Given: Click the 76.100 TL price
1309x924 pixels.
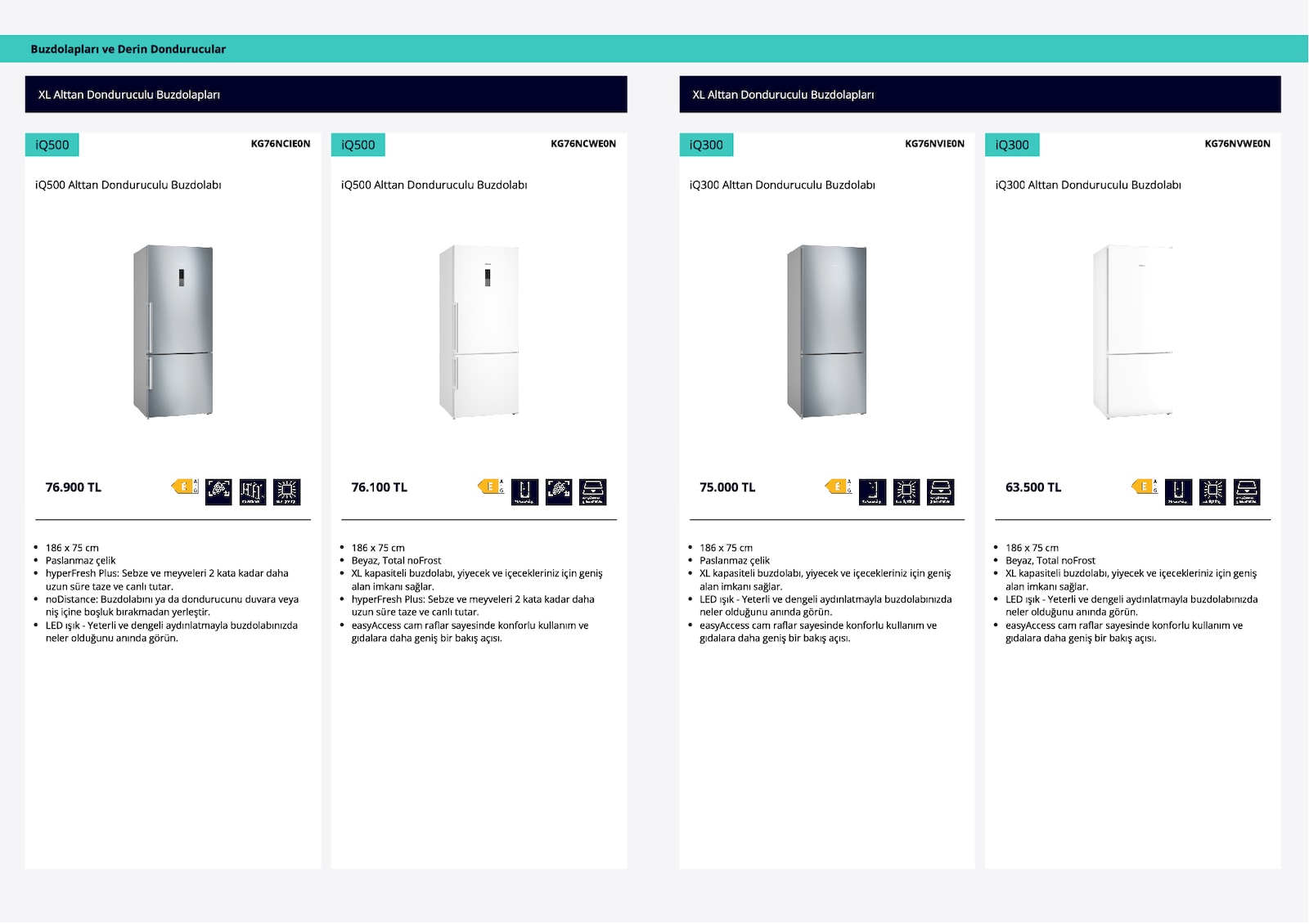Looking at the screenshot, I should pyautogui.click(x=380, y=487).
